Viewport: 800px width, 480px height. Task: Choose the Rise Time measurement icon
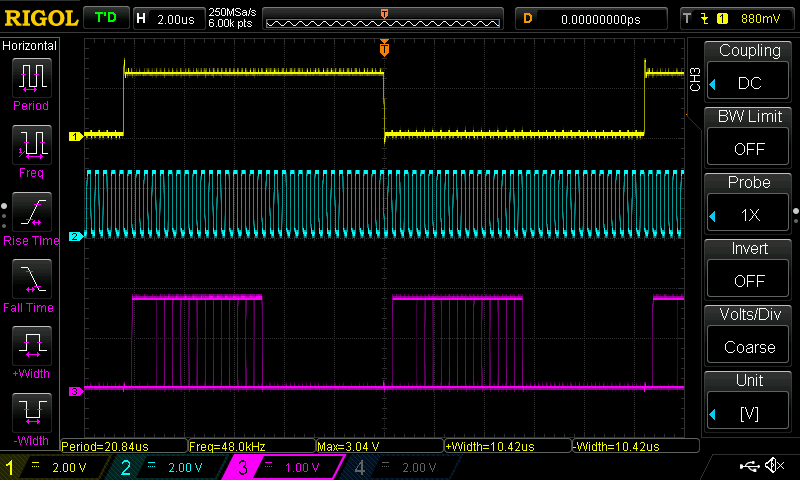pyautogui.click(x=30, y=212)
